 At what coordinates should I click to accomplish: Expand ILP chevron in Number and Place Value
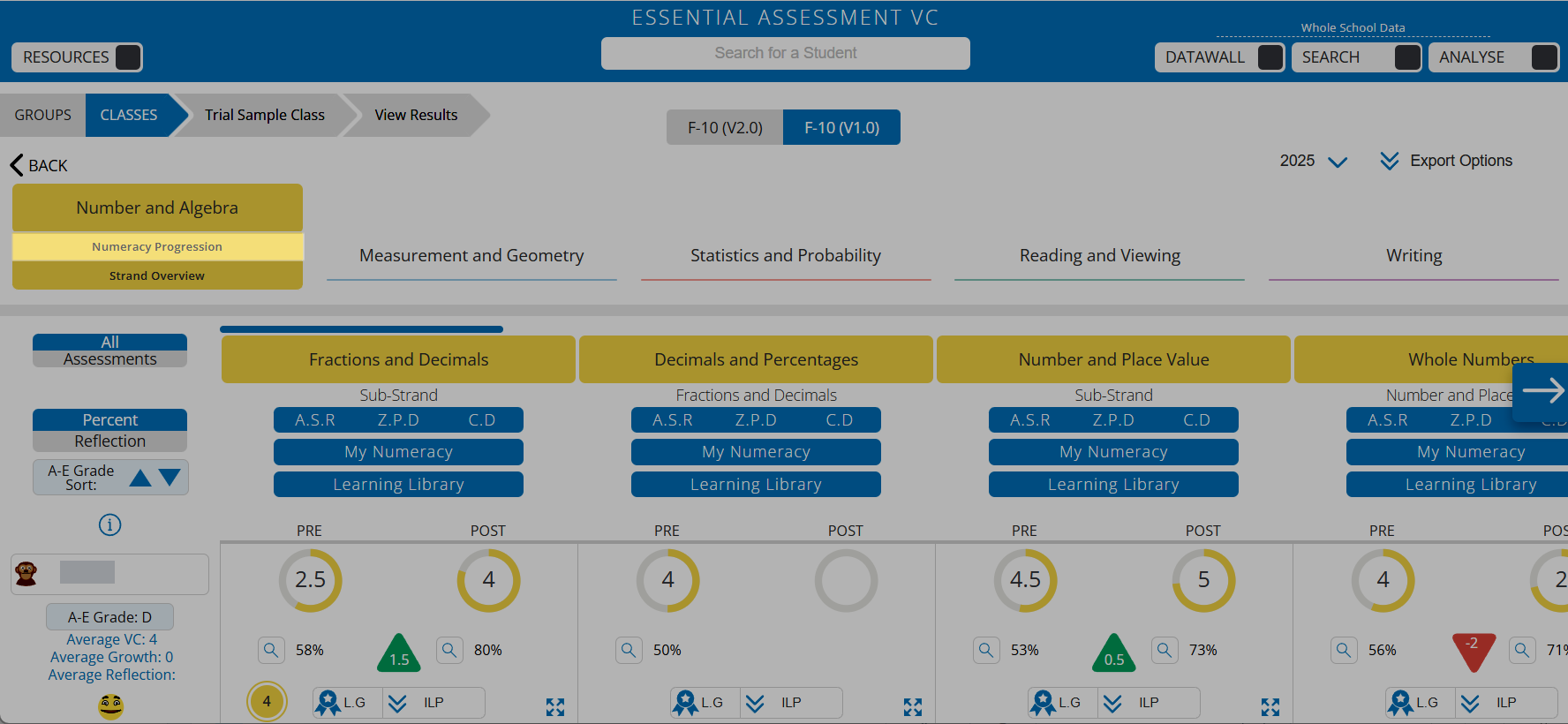pyautogui.click(x=1112, y=703)
